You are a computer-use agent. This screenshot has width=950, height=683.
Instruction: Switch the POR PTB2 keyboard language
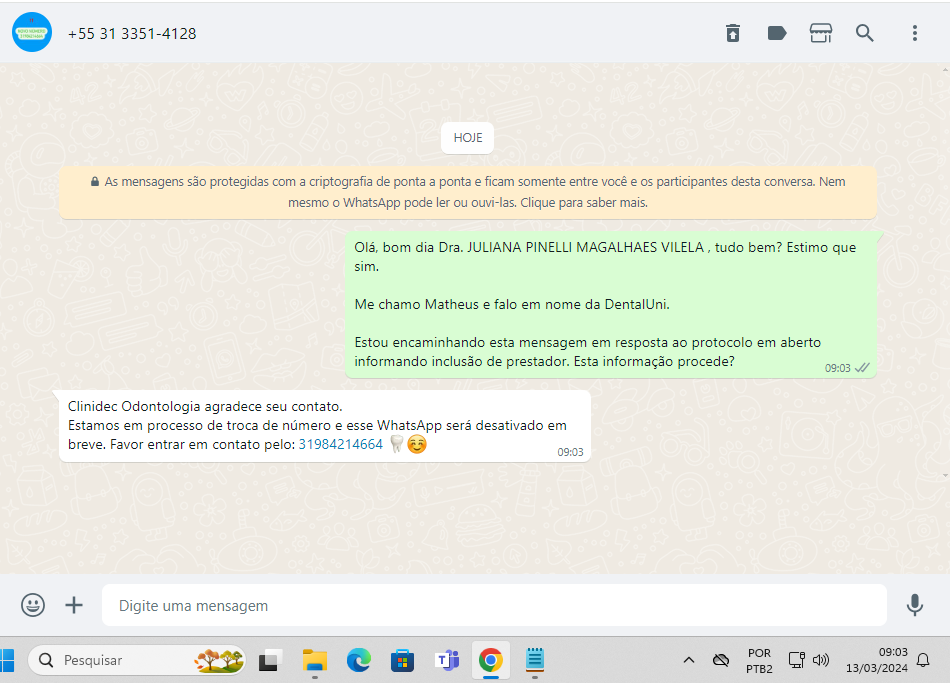[x=759, y=661]
